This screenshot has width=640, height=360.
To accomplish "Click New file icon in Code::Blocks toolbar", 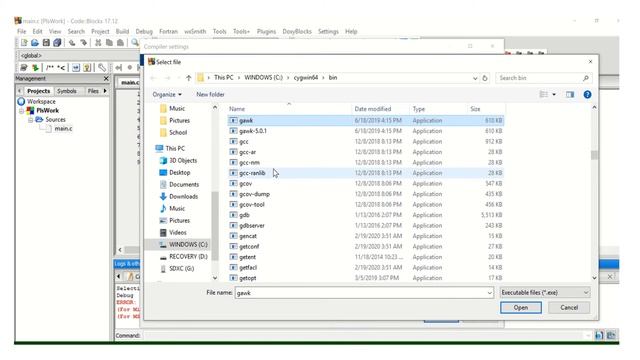I will (24, 42).
